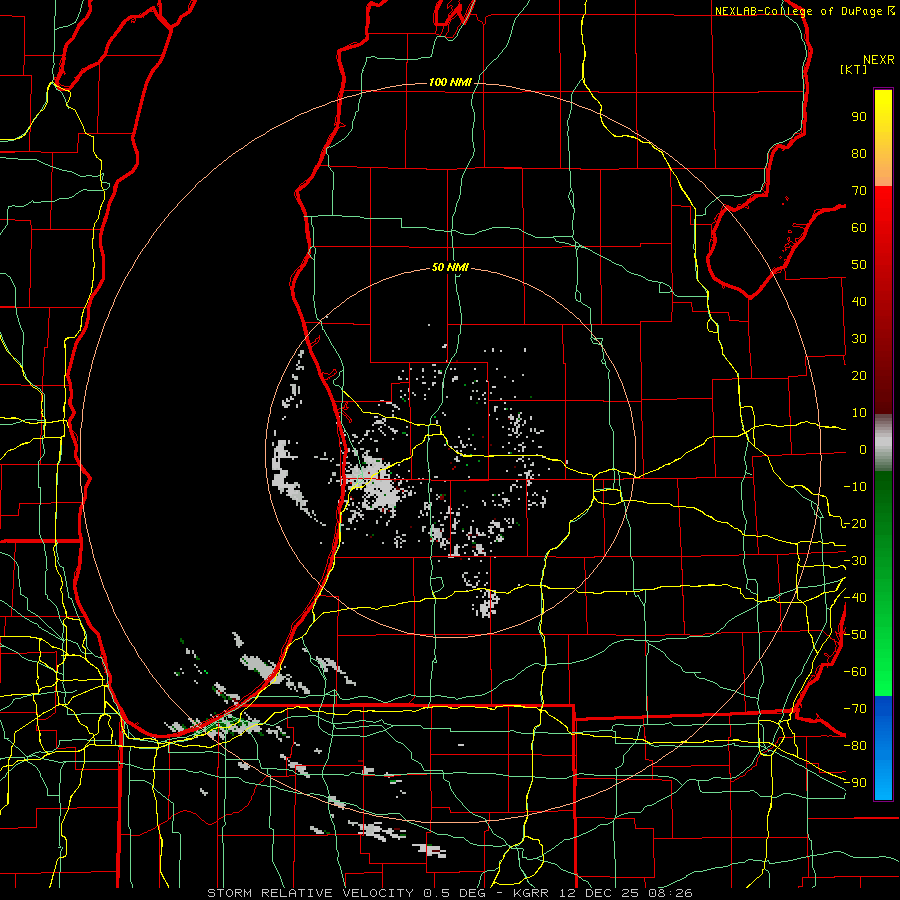Viewport: 900px width, 900px height.
Task: Click the positive 50 value on the velocity scale
Action: (x=859, y=265)
